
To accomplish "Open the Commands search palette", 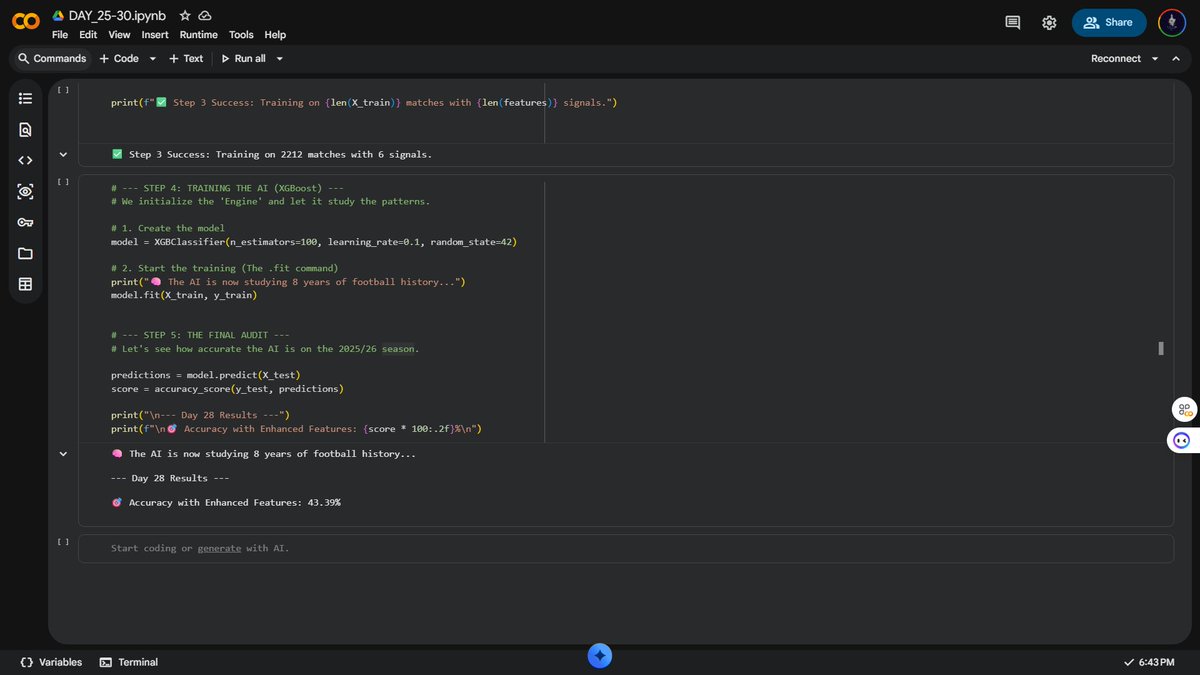I will [52, 59].
